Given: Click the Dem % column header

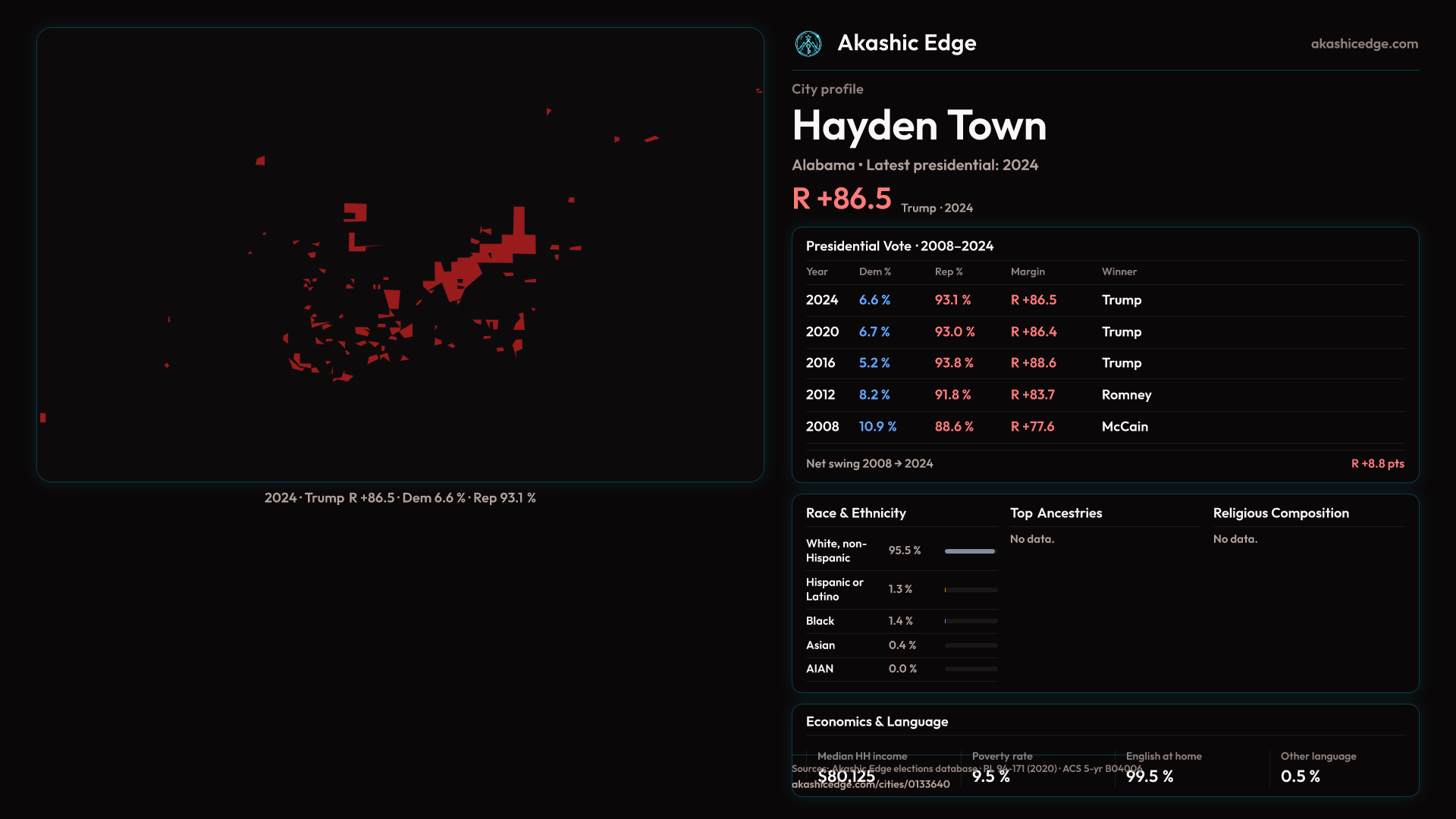Looking at the screenshot, I should 874,271.
